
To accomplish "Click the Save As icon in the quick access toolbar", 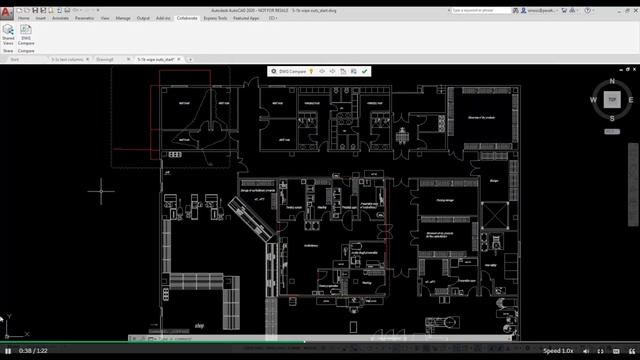I will [42, 10].
